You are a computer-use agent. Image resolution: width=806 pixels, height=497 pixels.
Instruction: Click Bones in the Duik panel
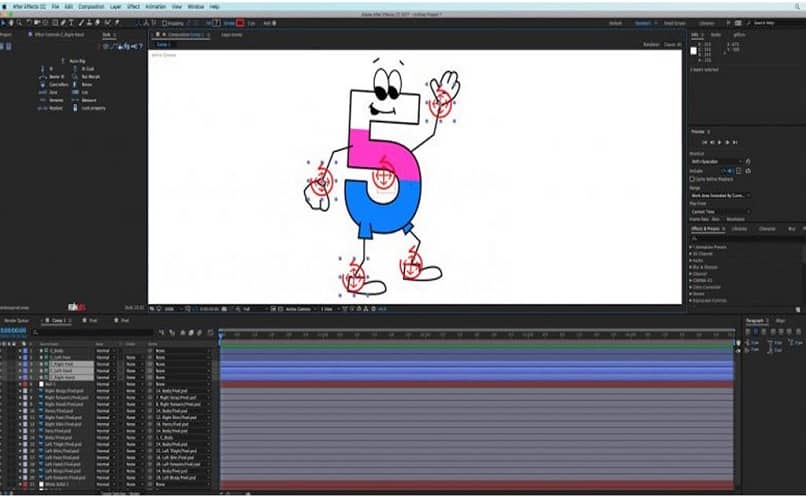[83, 84]
